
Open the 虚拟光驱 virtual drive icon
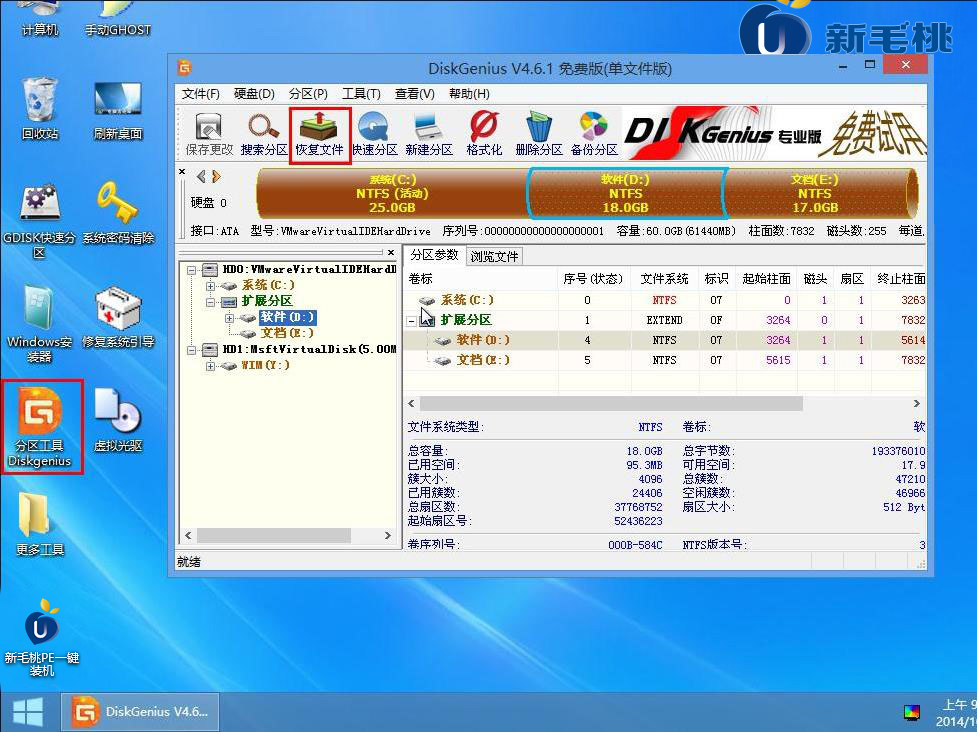(118, 419)
